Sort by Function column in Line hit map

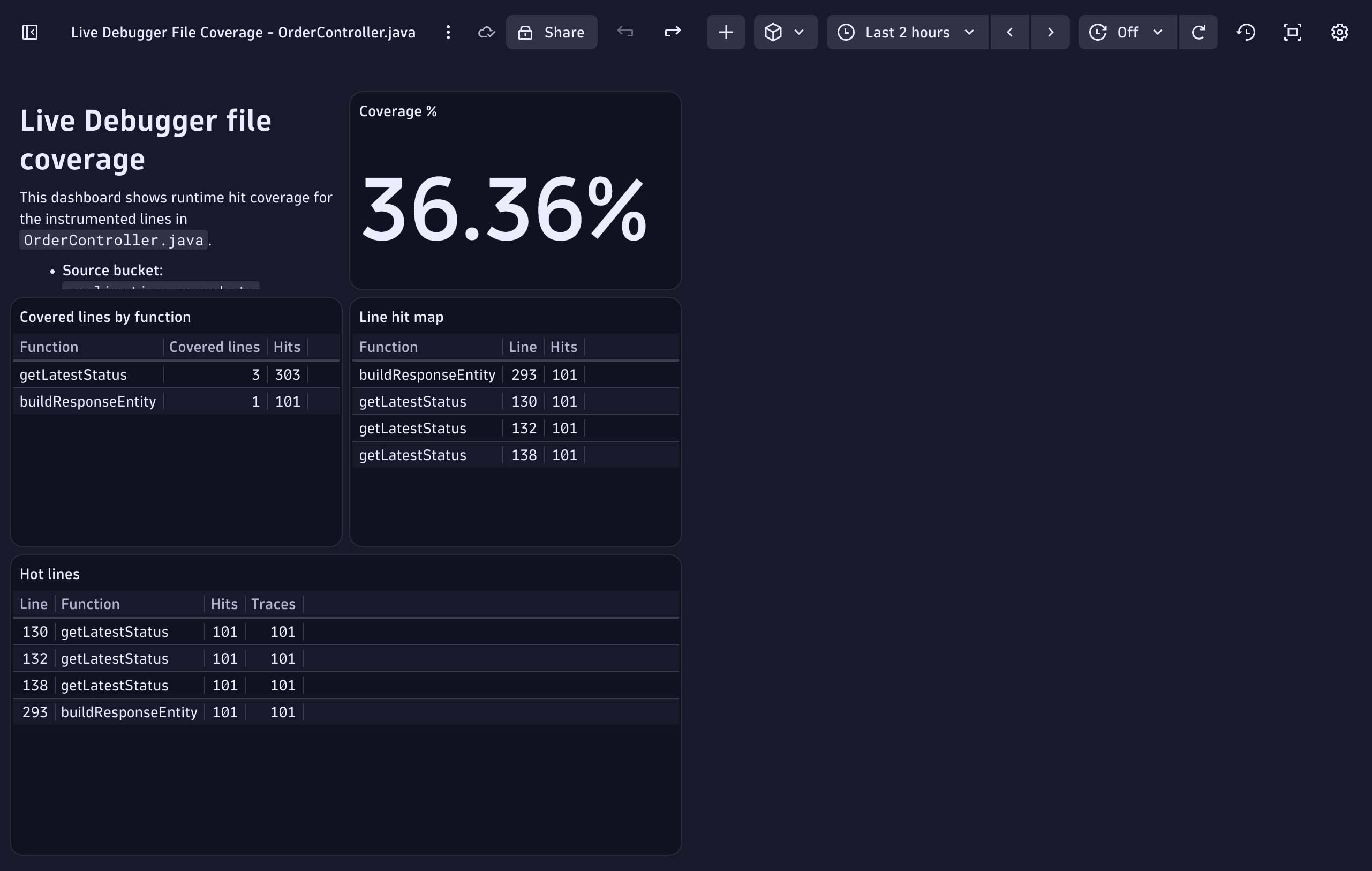click(388, 347)
